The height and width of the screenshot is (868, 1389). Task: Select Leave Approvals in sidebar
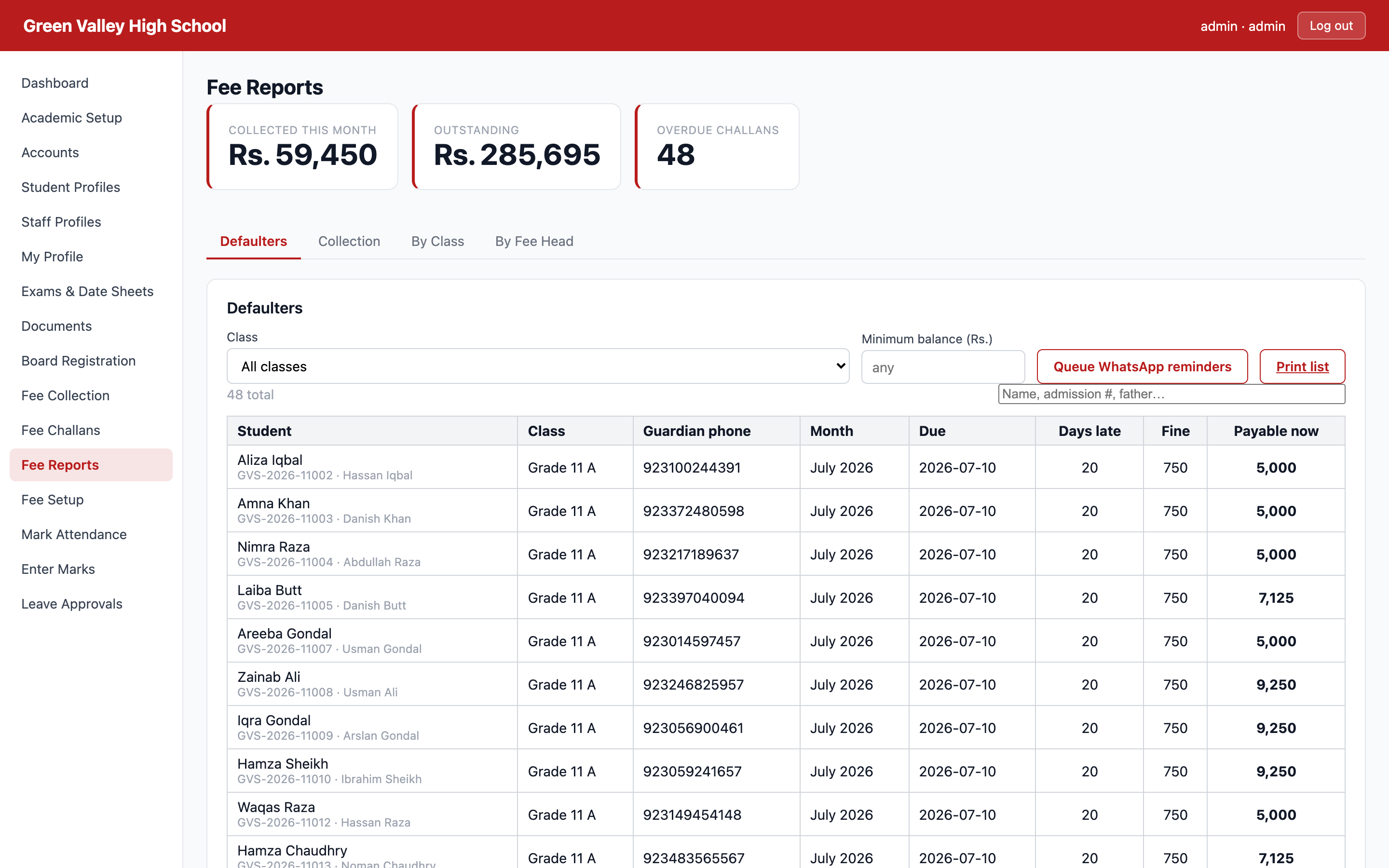pyautogui.click(x=72, y=604)
